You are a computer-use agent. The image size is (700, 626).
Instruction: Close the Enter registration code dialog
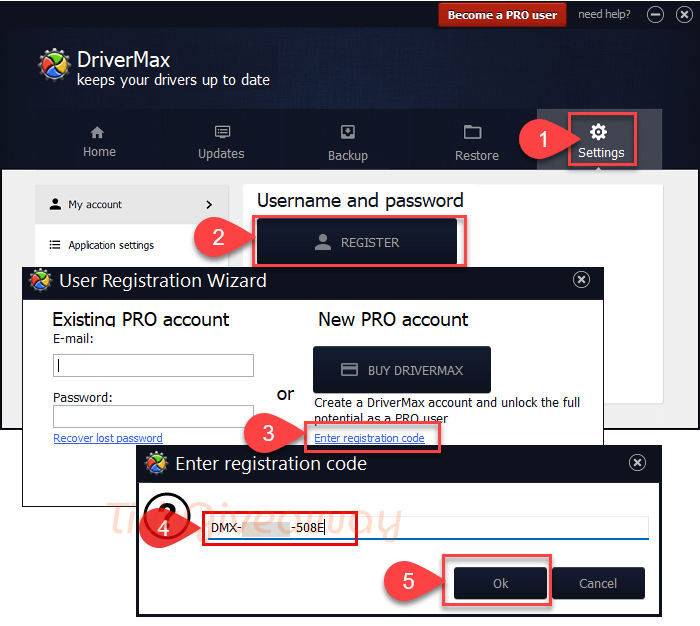point(637,463)
